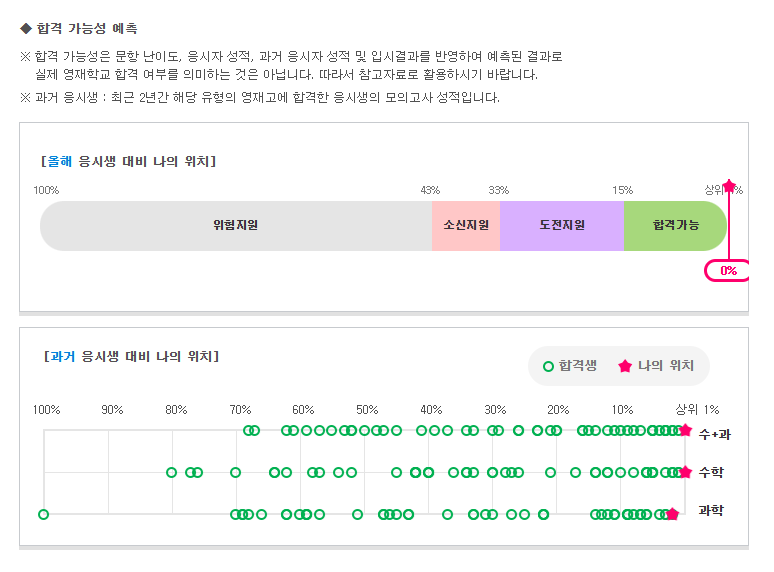774x572 pixels.
Task: Select the pink 소신지원 bar segment
Action: coord(466,226)
